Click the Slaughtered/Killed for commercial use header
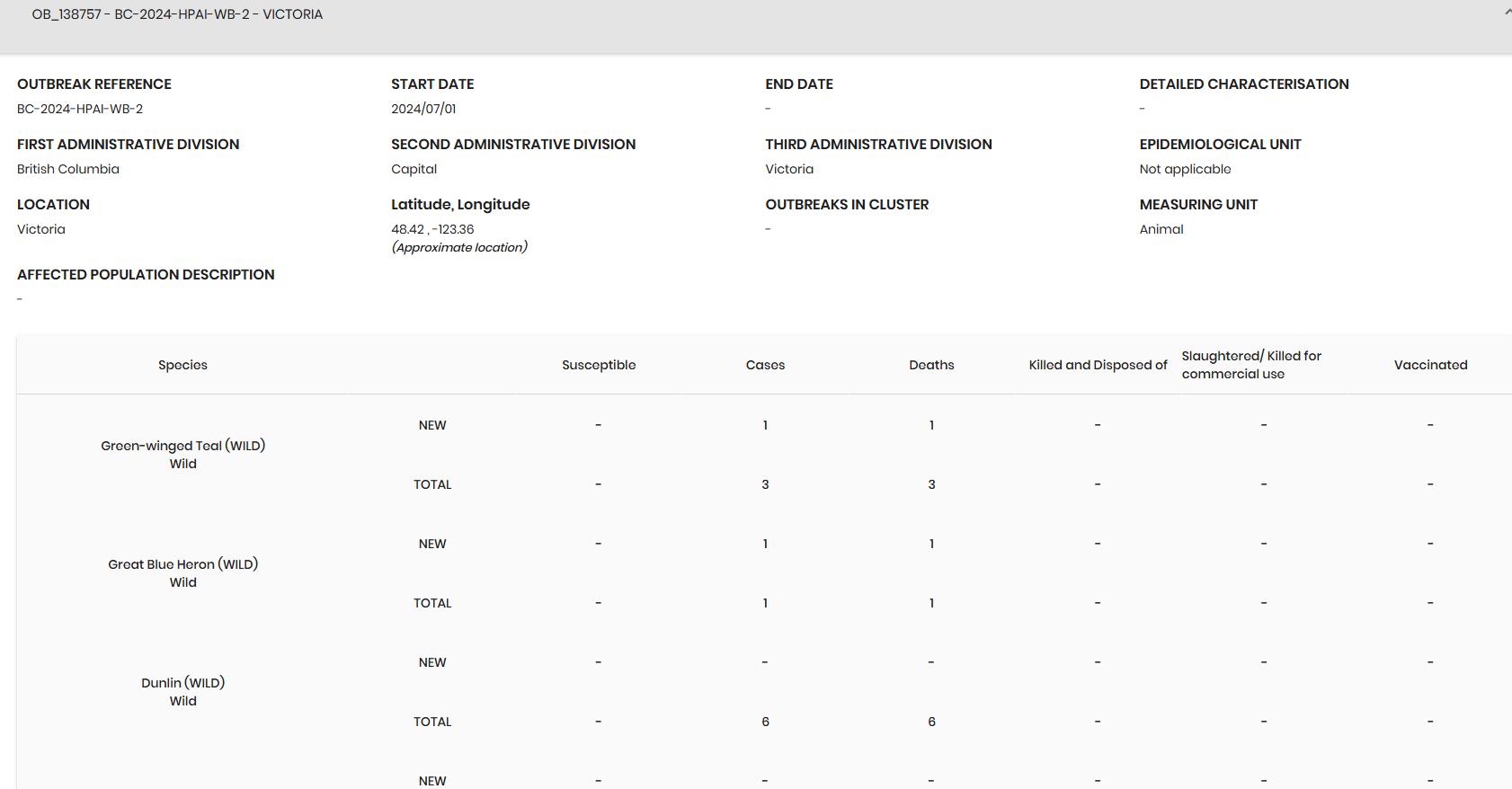The height and width of the screenshot is (789, 1512). coord(1250,365)
